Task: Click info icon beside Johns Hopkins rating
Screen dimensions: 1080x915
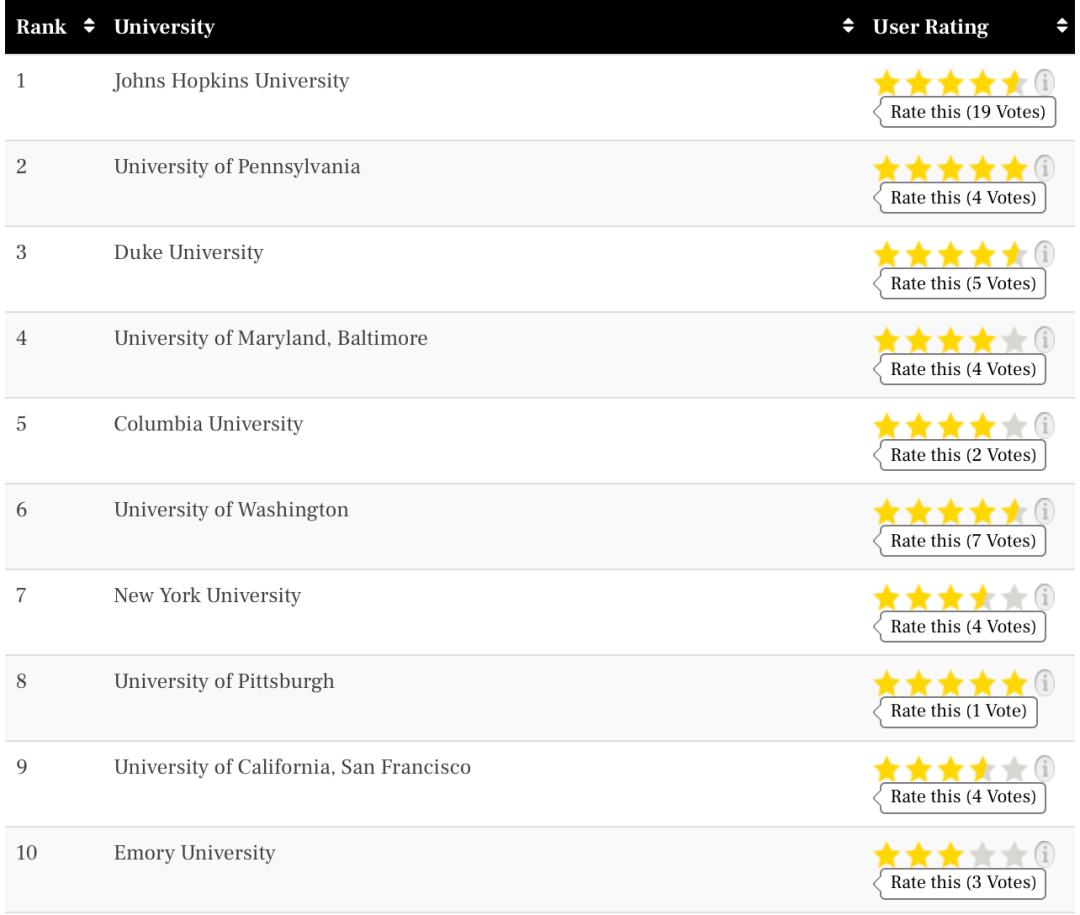Action: point(1044,81)
